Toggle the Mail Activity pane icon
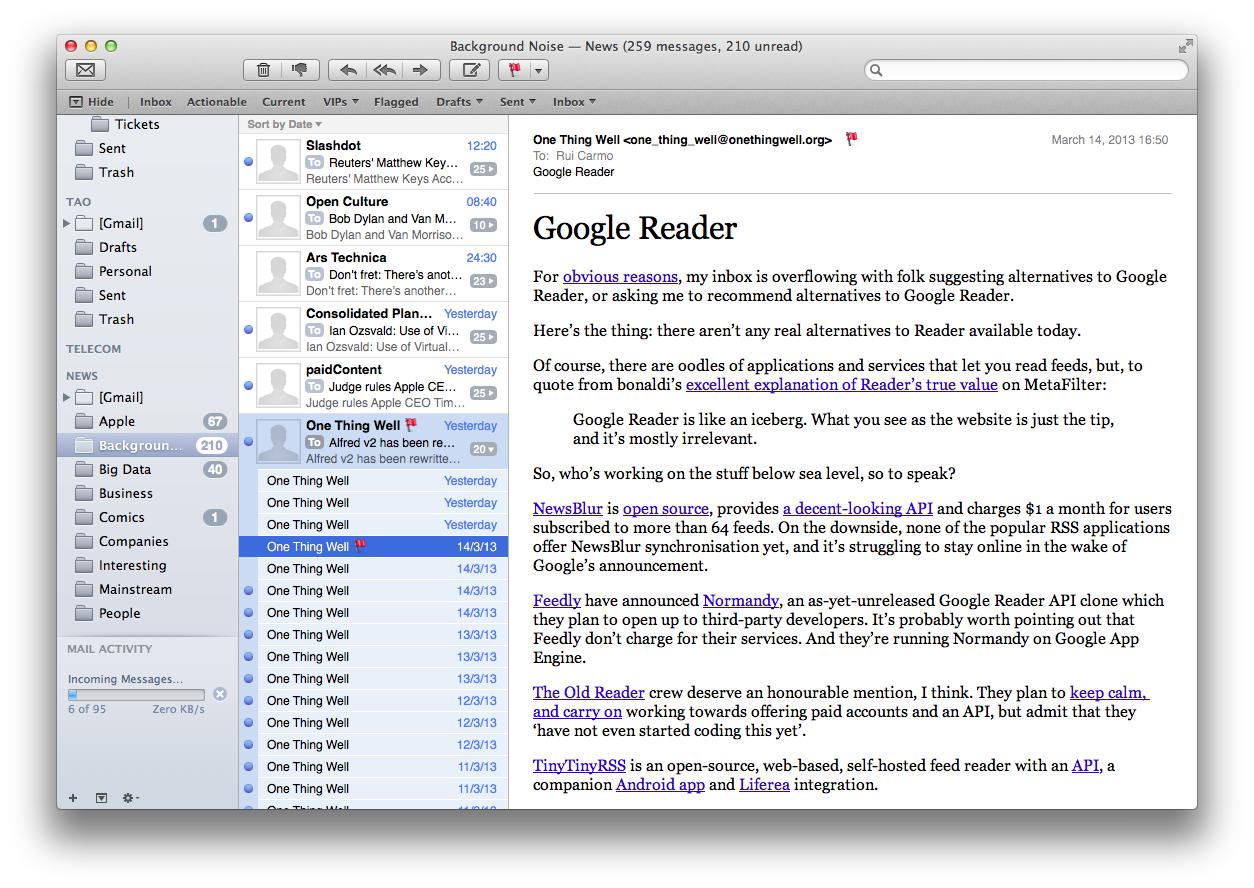This screenshot has height=888, width=1254. pyautogui.click(x=101, y=797)
